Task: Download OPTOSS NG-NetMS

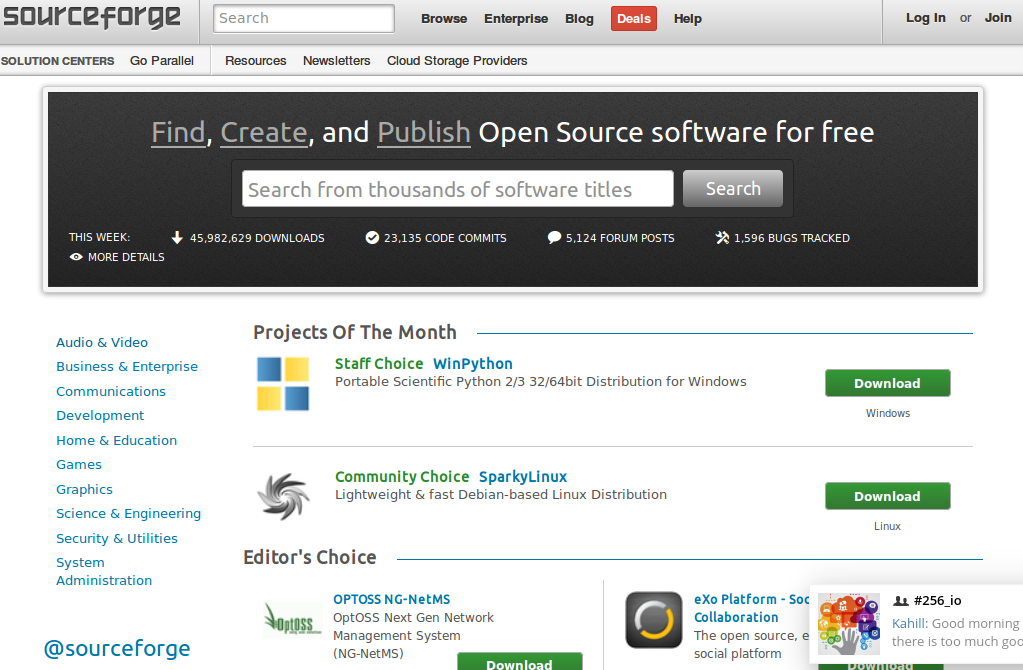Action: [519, 662]
